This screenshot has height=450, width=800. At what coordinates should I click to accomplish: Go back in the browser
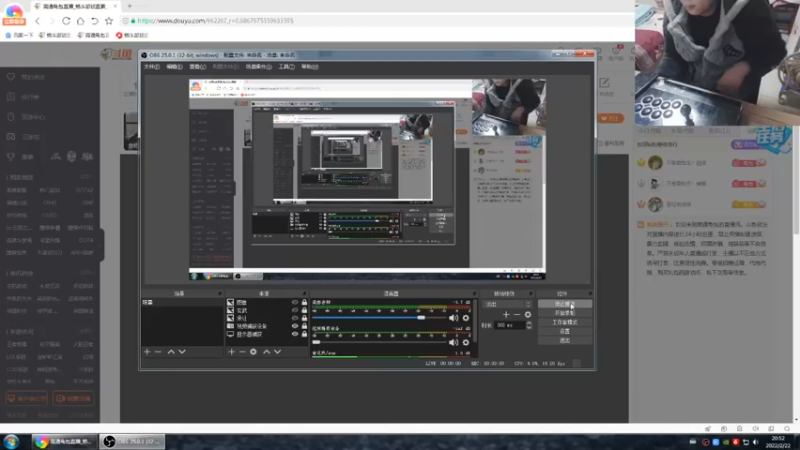pyautogui.click(x=38, y=21)
